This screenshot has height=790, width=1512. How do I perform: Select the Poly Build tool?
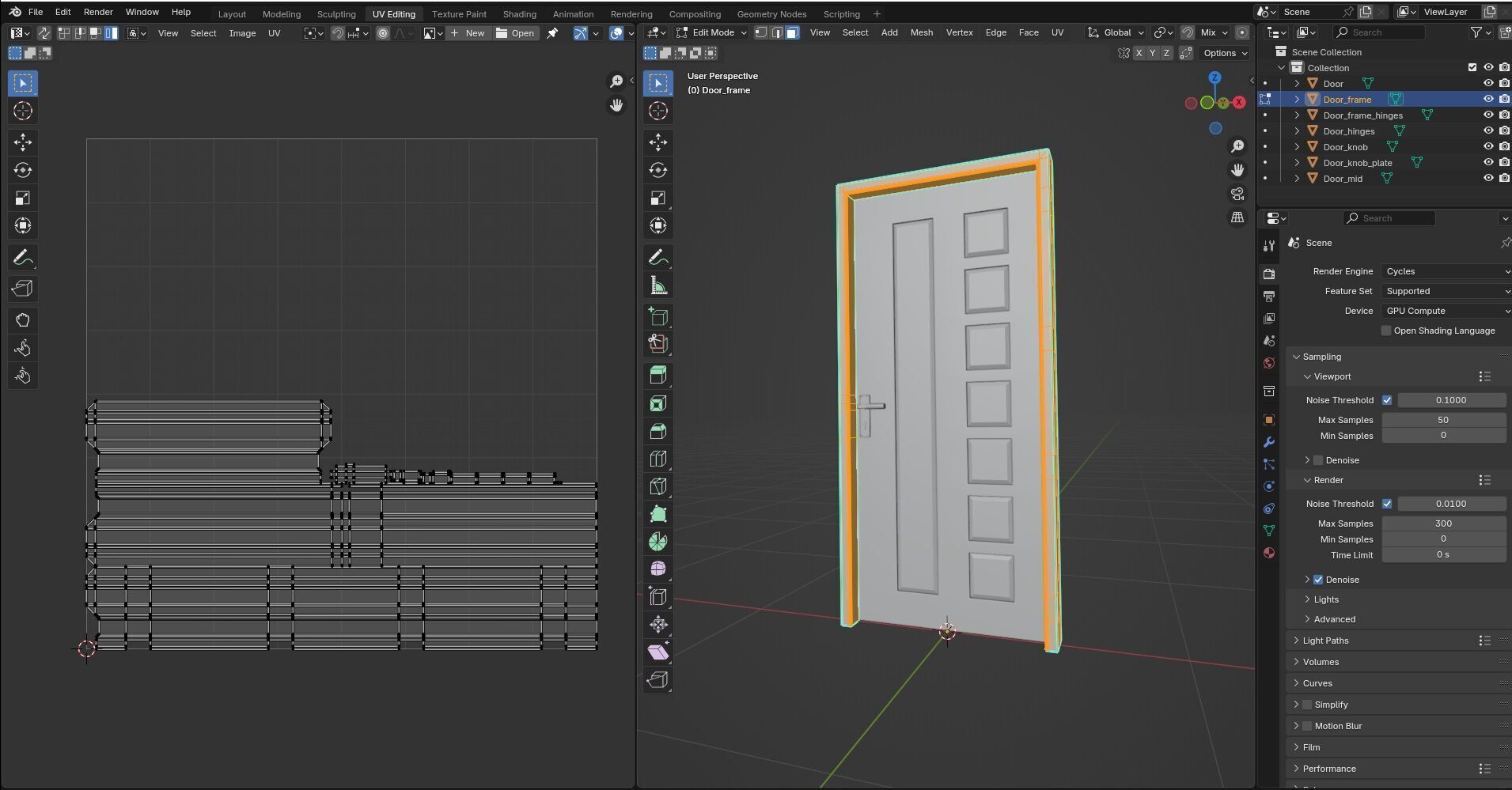point(658,514)
